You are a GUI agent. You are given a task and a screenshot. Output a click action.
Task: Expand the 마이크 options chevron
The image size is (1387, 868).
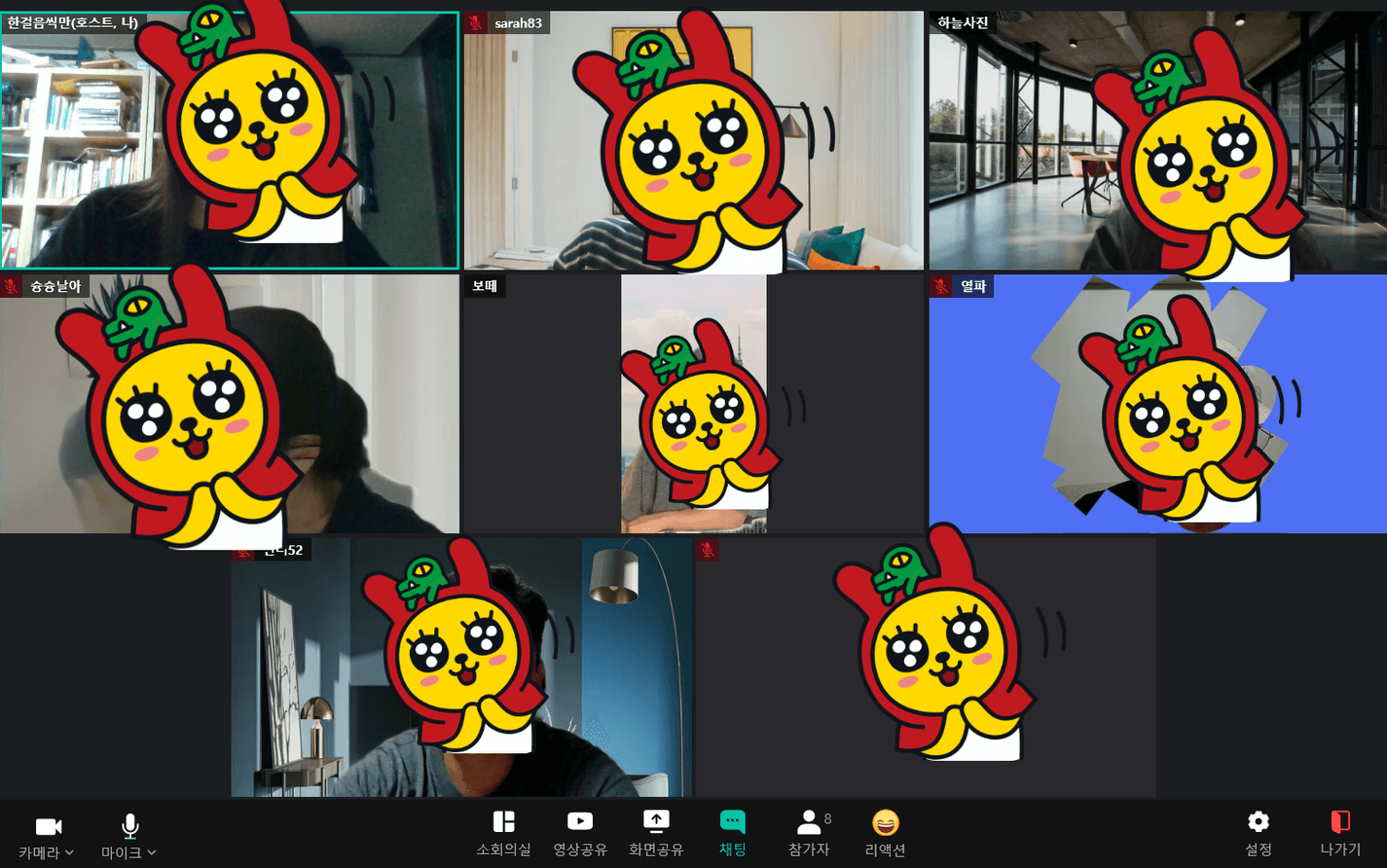152,852
